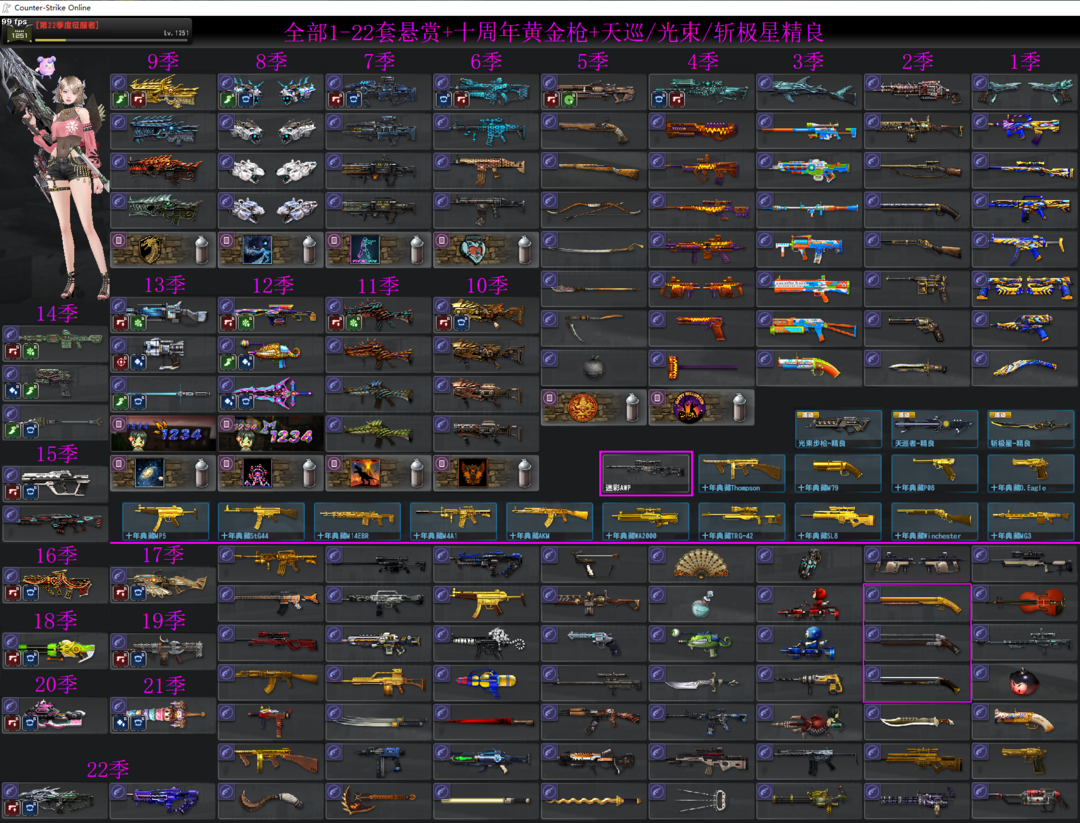Click the level 1251 rank badge
Screen dimensions: 1080x823
19,34
